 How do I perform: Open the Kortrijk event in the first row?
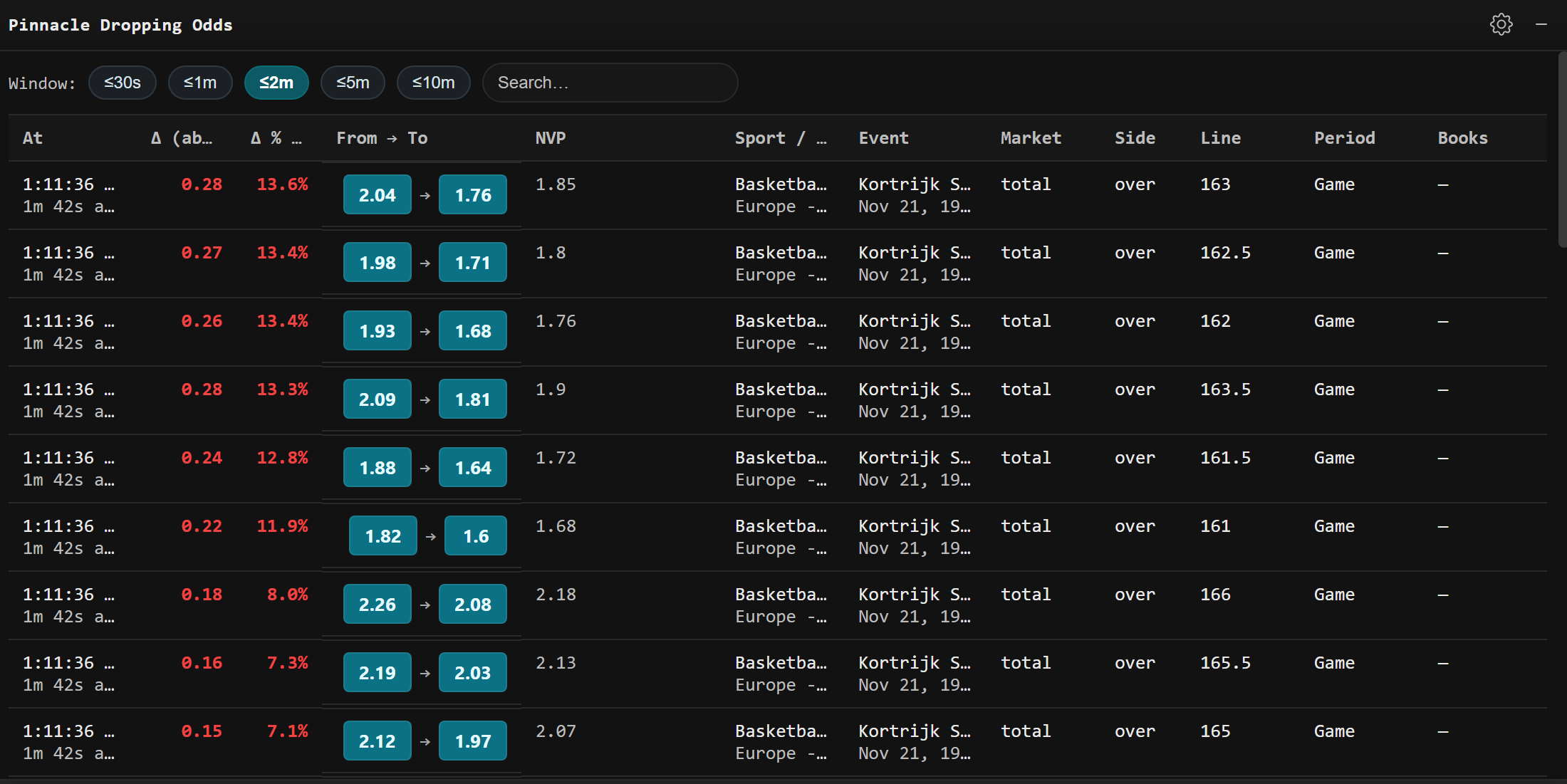914,184
